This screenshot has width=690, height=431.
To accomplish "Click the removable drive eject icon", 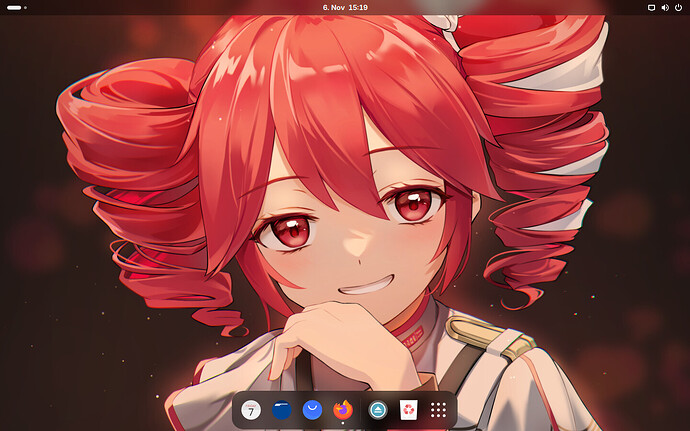I will [x=377, y=409].
